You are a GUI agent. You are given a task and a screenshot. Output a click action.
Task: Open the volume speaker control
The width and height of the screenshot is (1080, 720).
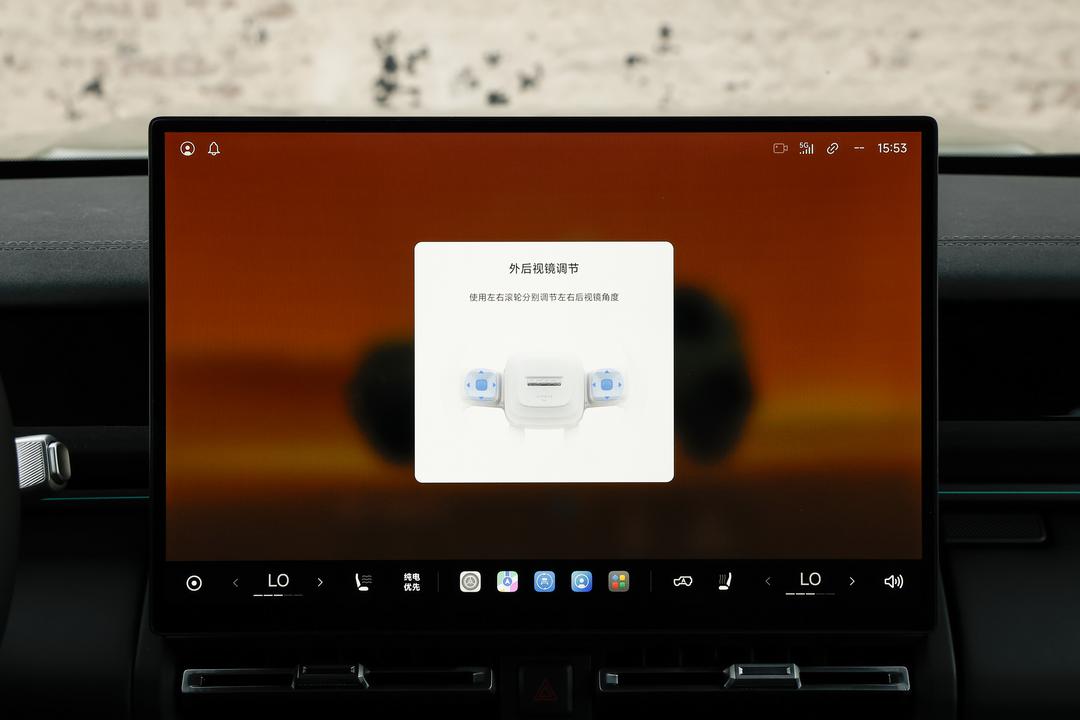click(x=893, y=582)
